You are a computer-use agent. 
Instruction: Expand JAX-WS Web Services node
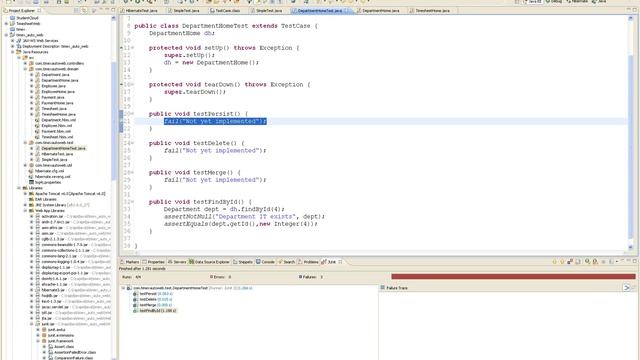pos(12,41)
